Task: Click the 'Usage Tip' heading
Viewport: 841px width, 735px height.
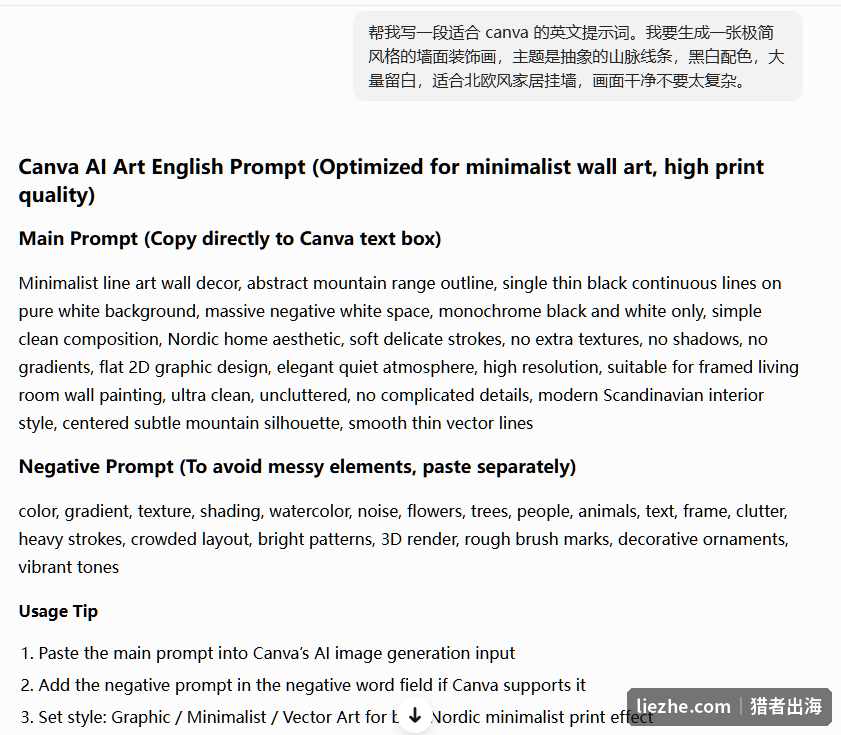Action: pos(58,611)
